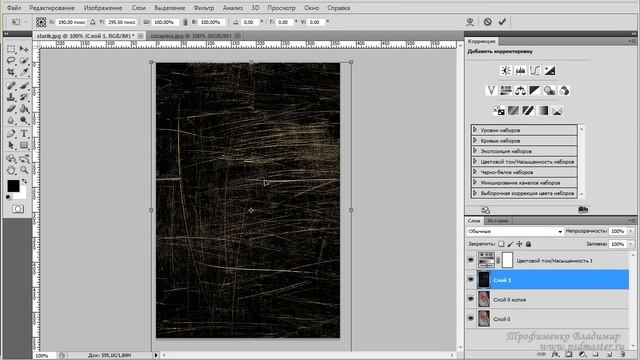Select the Rectangular Marquee tool
This screenshot has height=360, width=640.
click(11, 49)
